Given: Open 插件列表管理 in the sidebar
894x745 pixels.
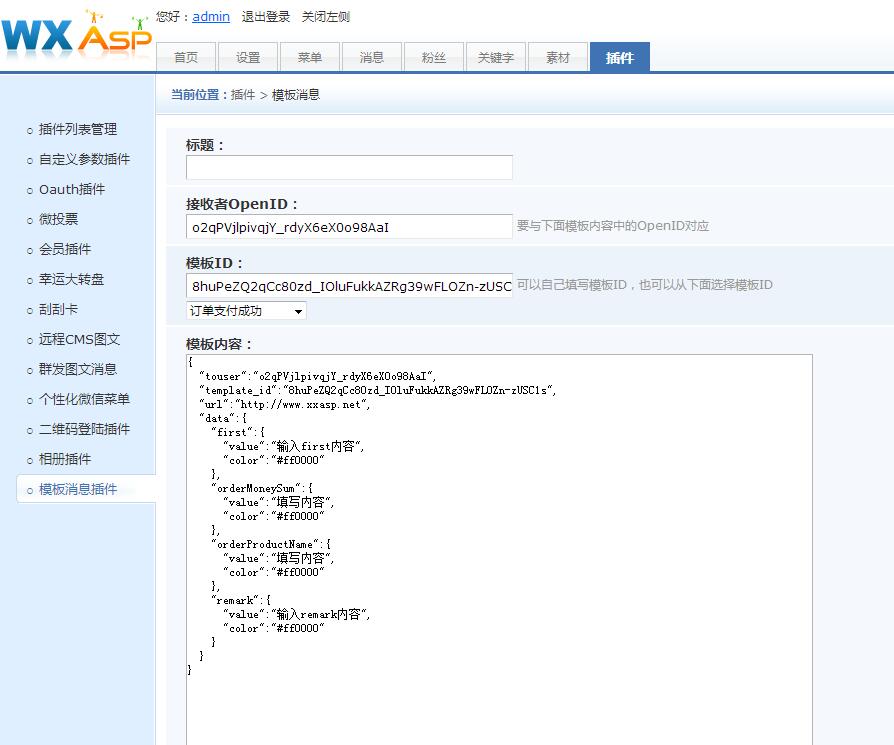Looking at the screenshot, I should coord(78,129).
